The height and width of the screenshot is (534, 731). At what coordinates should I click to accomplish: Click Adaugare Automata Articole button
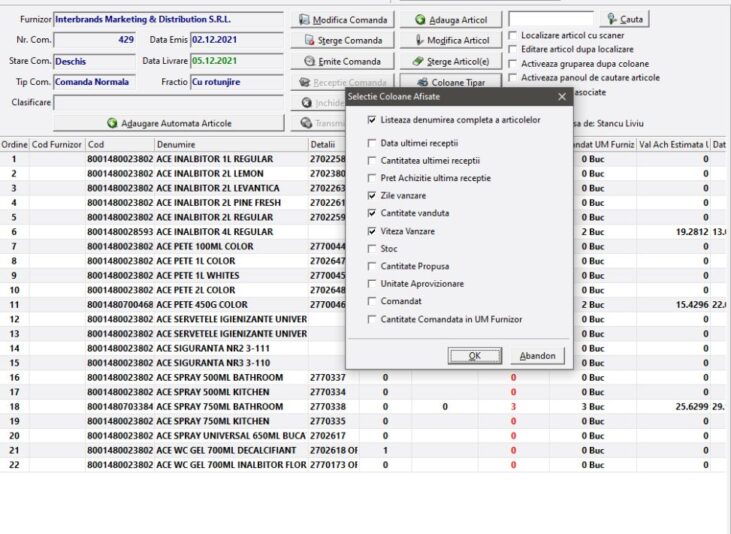(169, 123)
